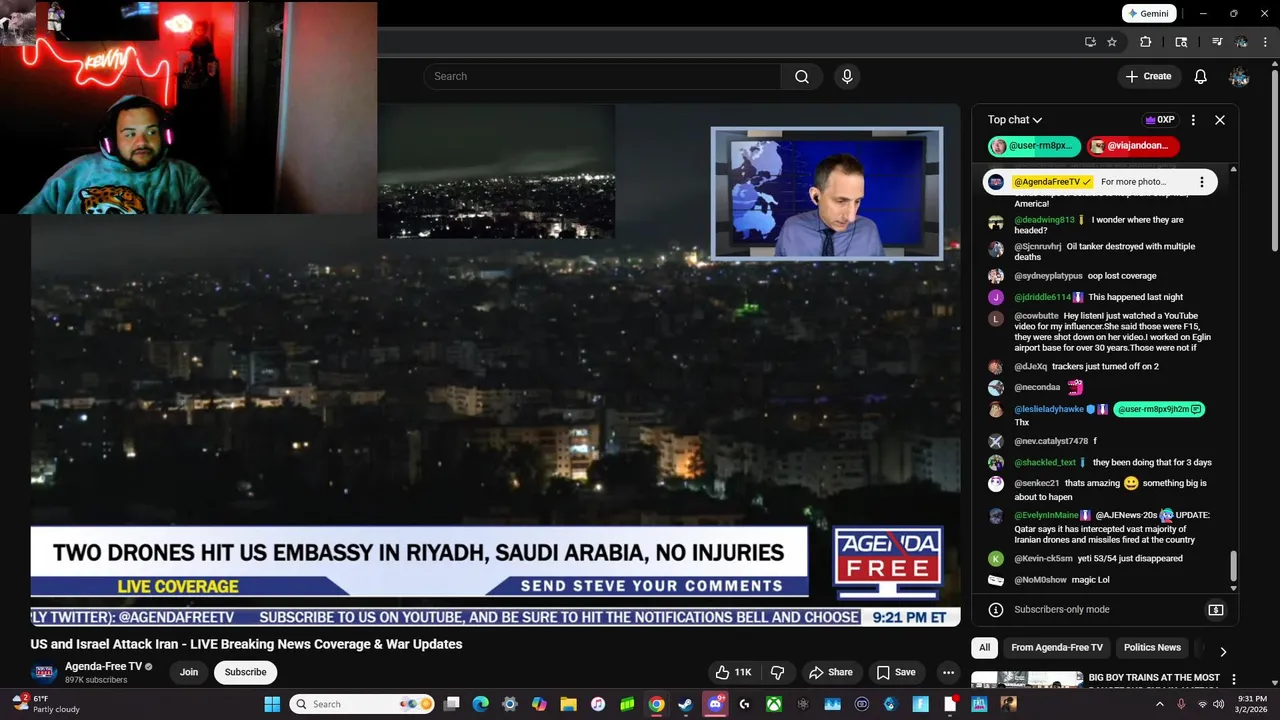The width and height of the screenshot is (1280, 720).
Task: Dislike the video with thumbs down
Action: click(x=777, y=673)
